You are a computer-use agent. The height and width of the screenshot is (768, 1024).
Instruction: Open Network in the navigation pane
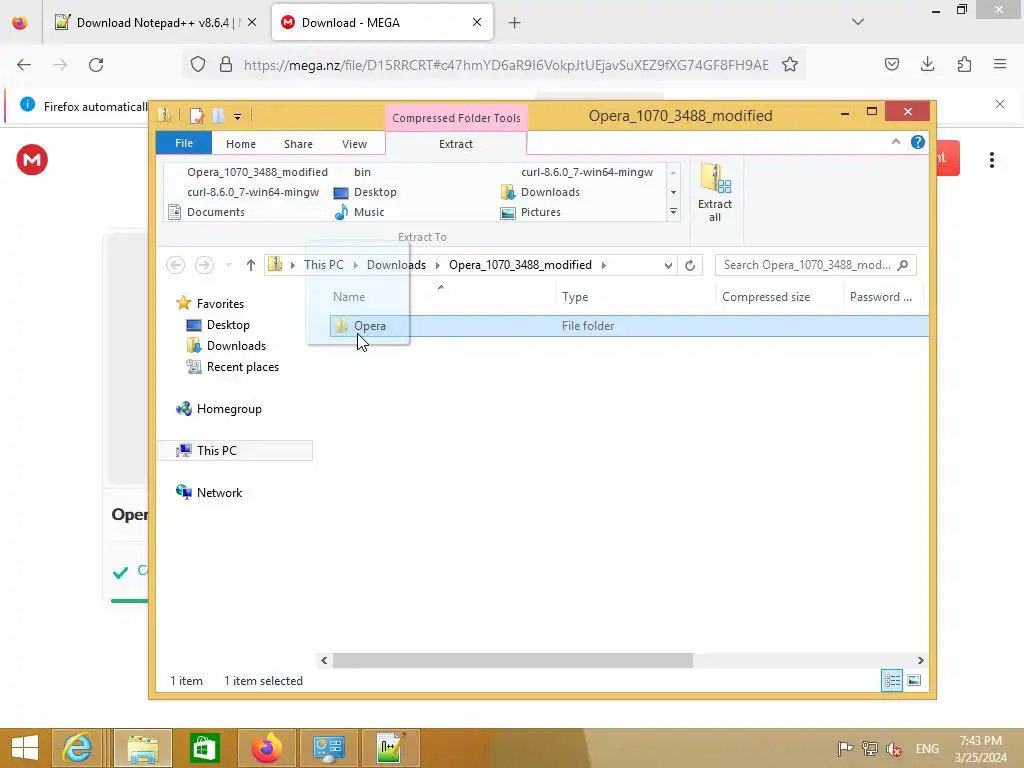219,492
